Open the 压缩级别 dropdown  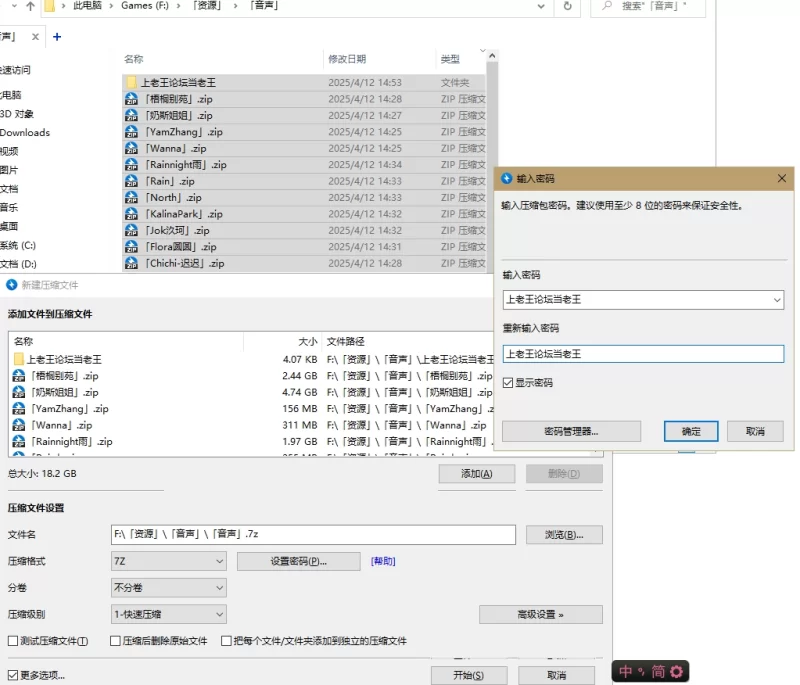coord(169,614)
